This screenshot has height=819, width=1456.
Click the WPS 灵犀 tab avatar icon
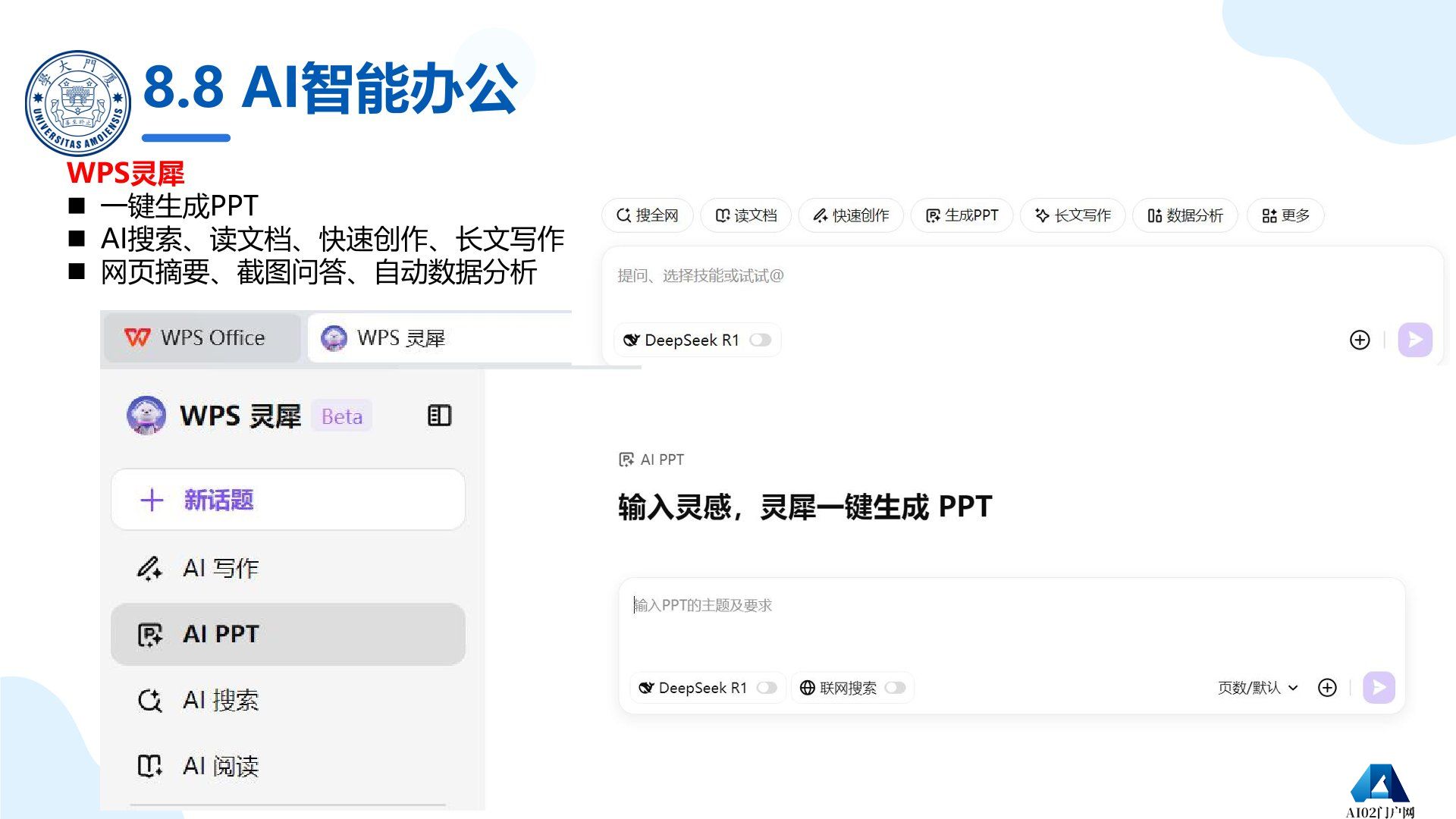click(334, 337)
